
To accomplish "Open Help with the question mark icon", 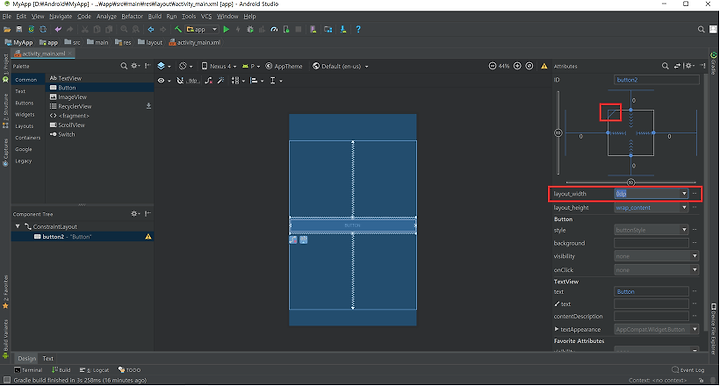I will [x=358, y=29].
